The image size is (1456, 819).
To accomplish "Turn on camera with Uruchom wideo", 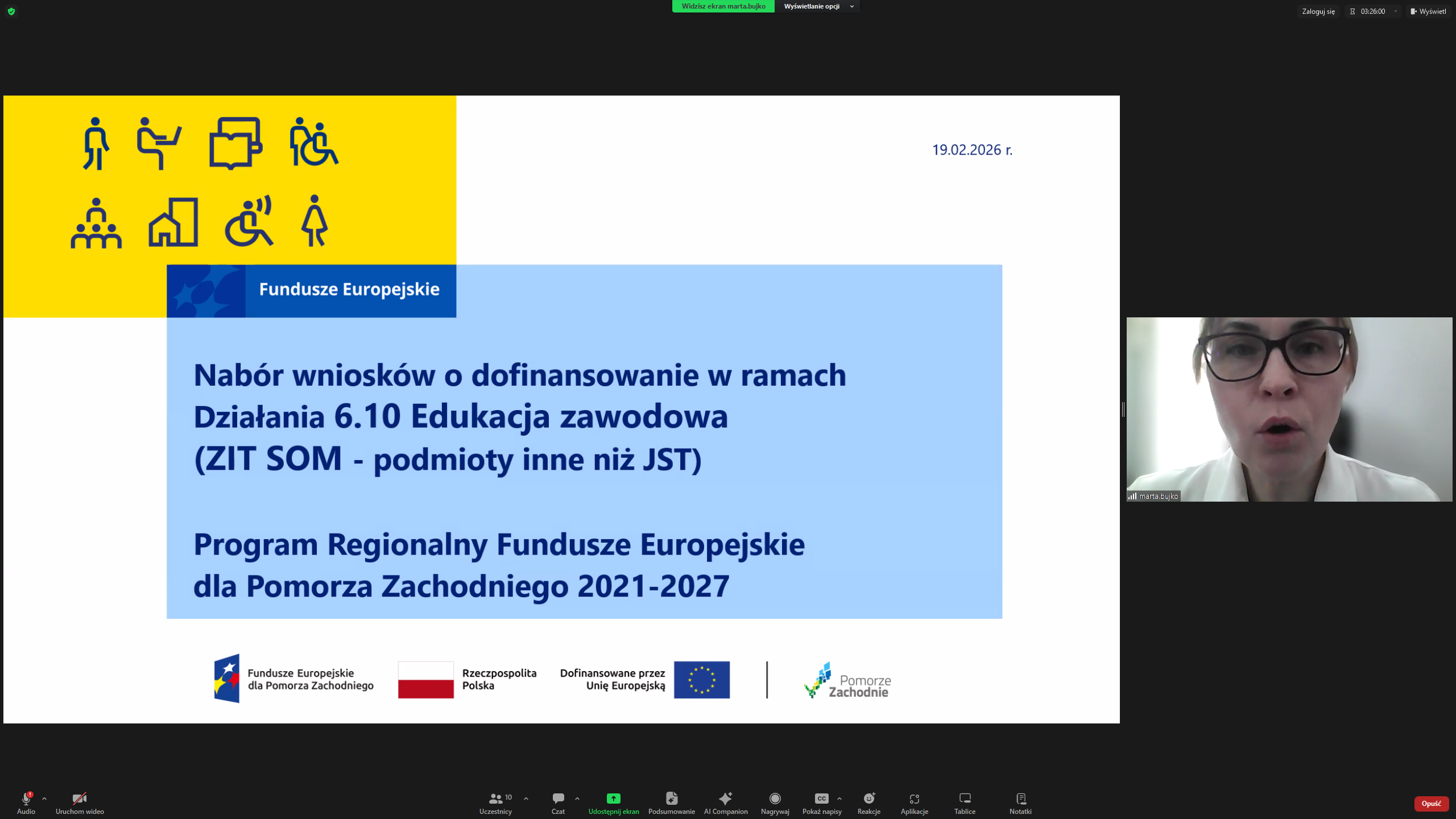I will 80,803.
